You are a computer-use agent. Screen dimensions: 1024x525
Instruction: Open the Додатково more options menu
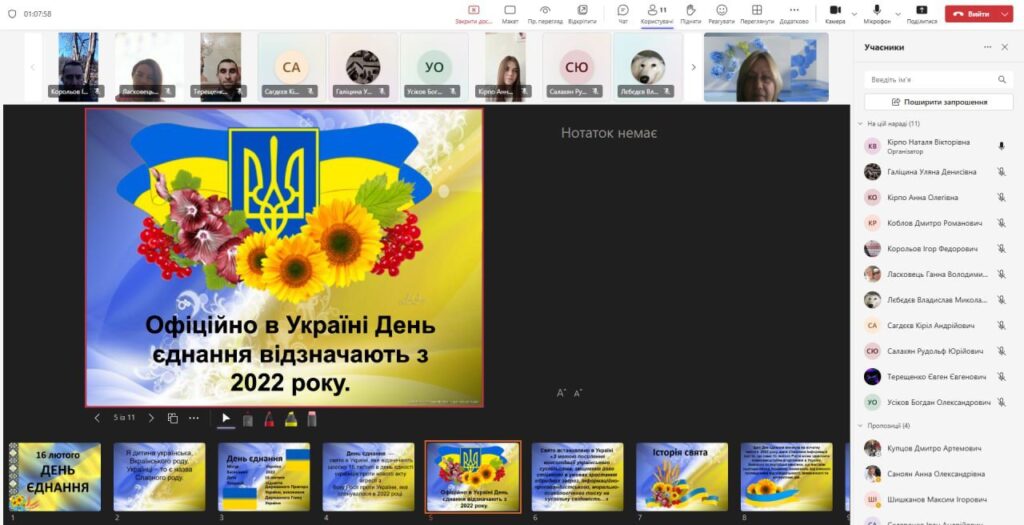click(794, 12)
